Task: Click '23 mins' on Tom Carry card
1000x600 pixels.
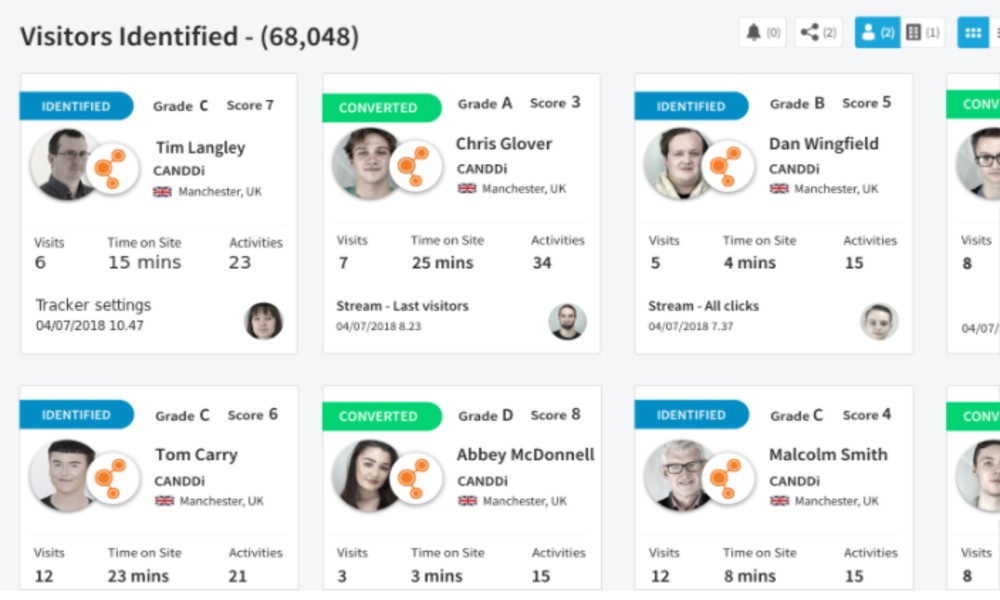Action: tap(138, 576)
